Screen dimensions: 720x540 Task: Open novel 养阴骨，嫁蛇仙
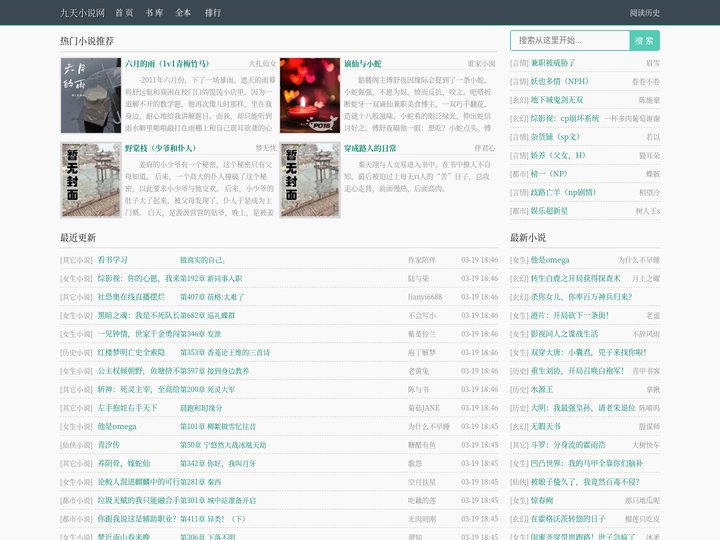coord(124,463)
